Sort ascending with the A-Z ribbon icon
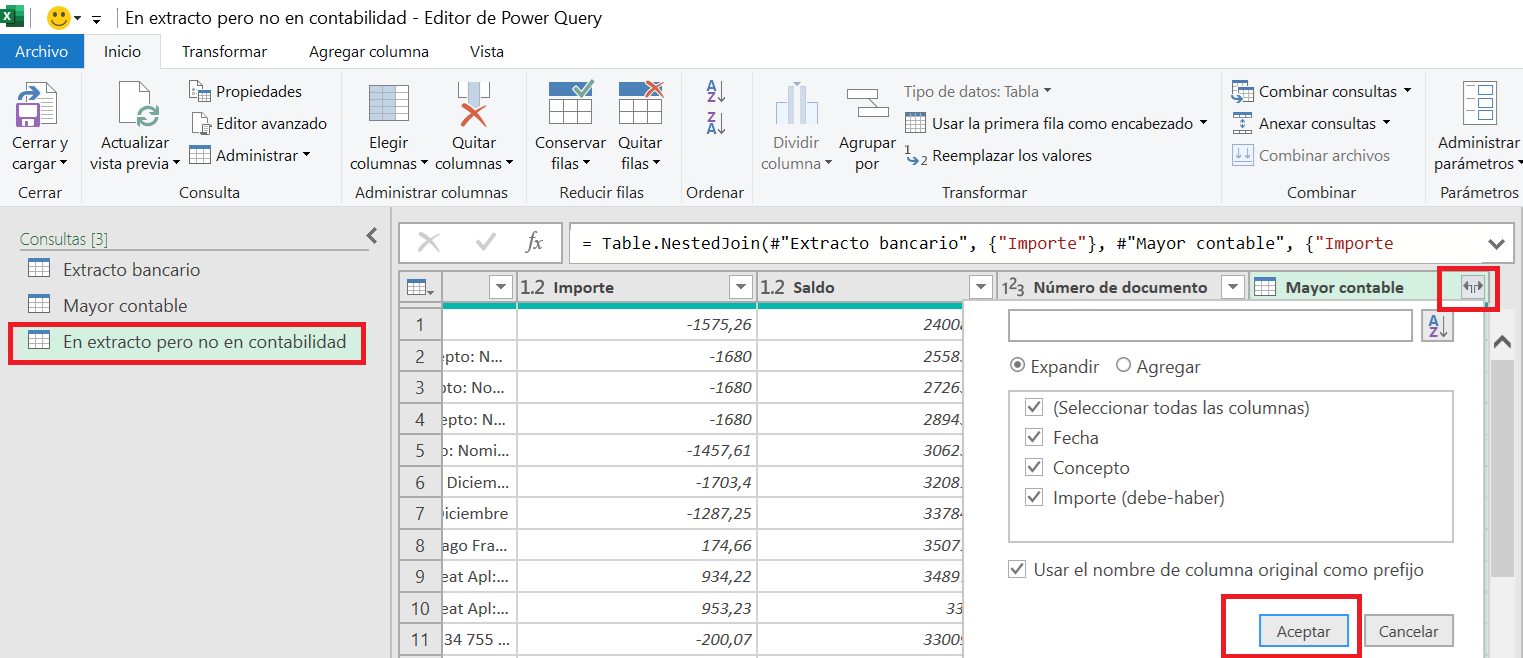 click(x=716, y=91)
